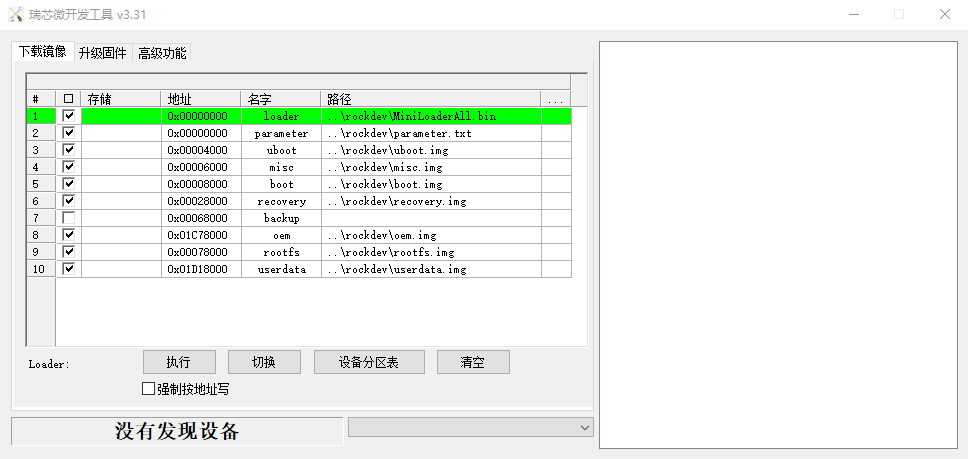The width and height of the screenshot is (968, 459).
Task: Open the device selection dropdown
Action: 470,427
